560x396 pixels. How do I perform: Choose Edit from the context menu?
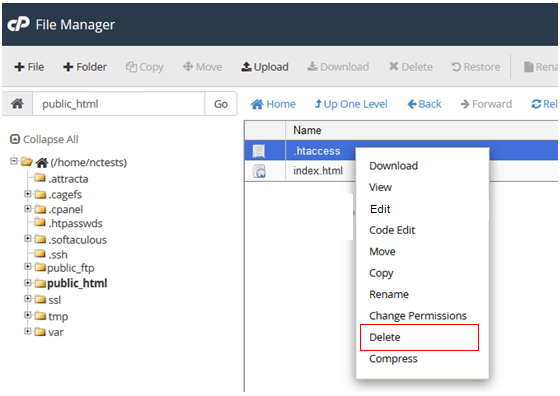click(380, 209)
